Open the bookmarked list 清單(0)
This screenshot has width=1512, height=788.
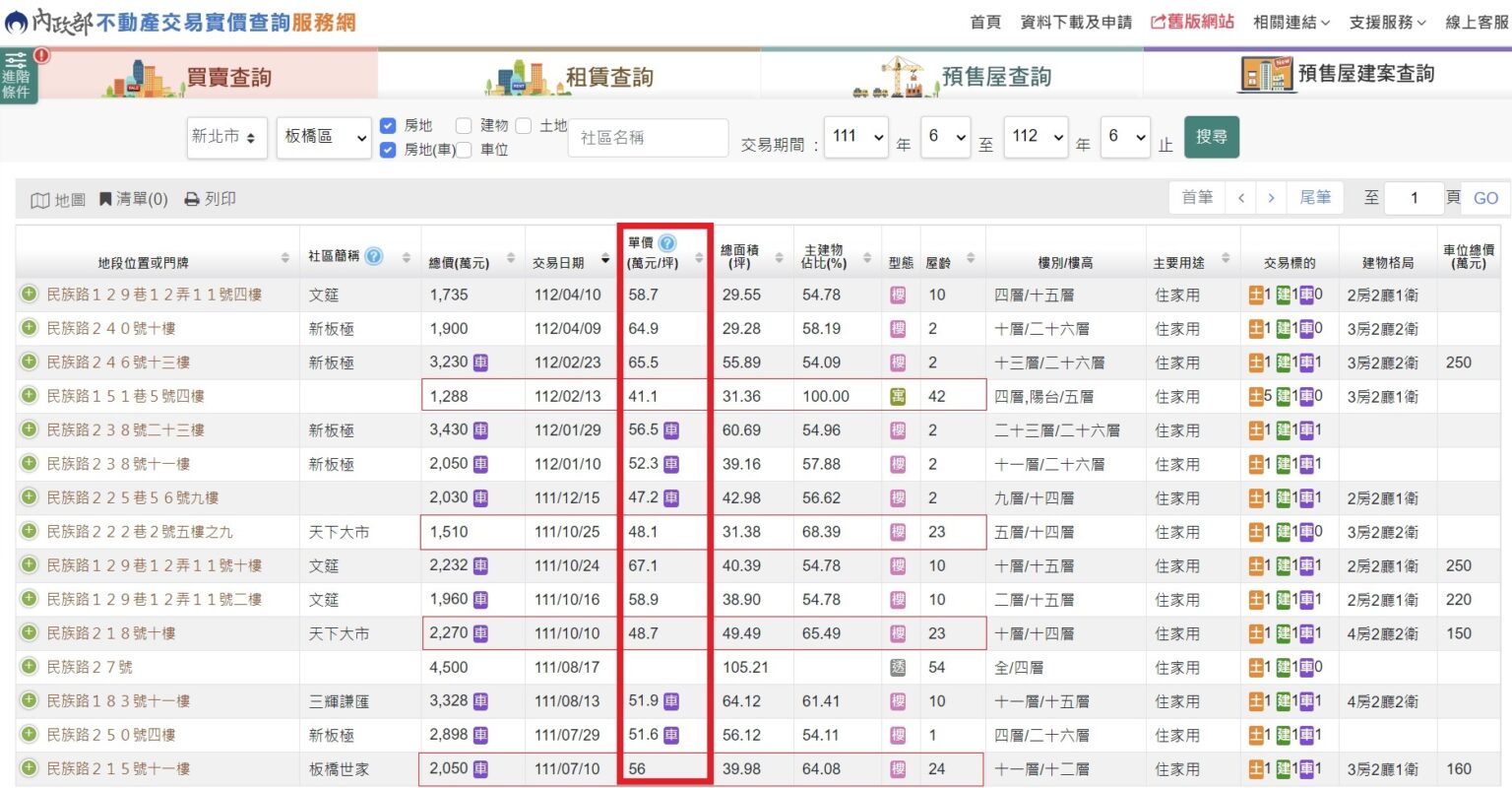pos(133,199)
